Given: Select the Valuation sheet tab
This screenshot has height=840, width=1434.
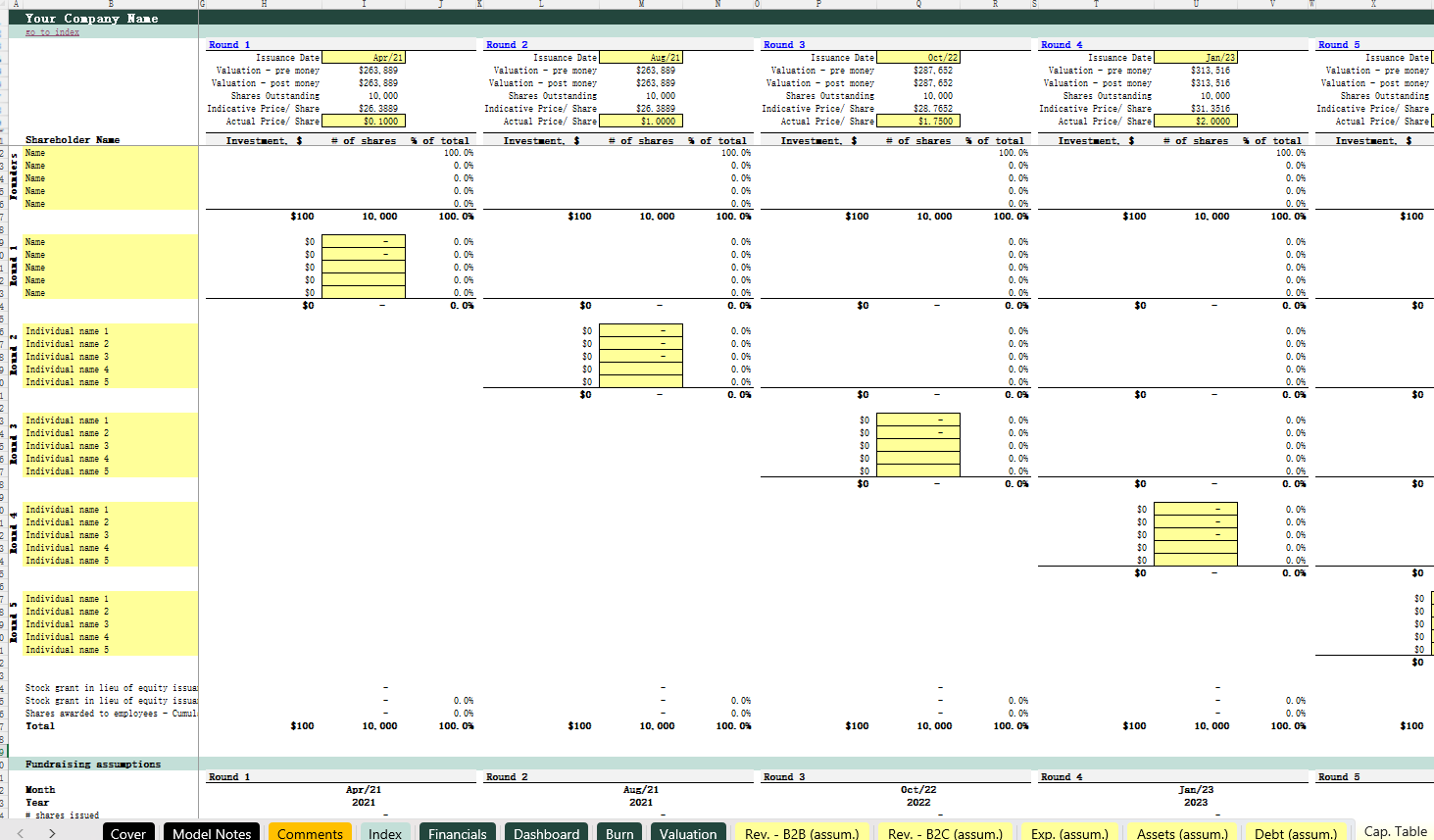Looking at the screenshot, I should click(x=688, y=833).
